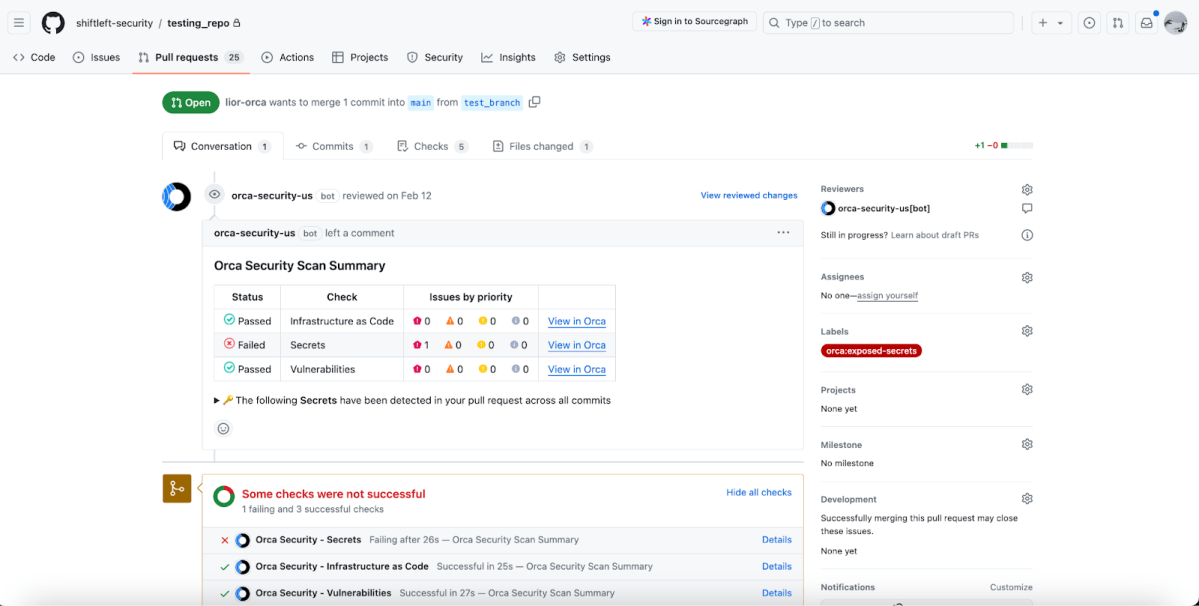
Task: Click the red X on failing Secrets check
Action: [224, 540]
